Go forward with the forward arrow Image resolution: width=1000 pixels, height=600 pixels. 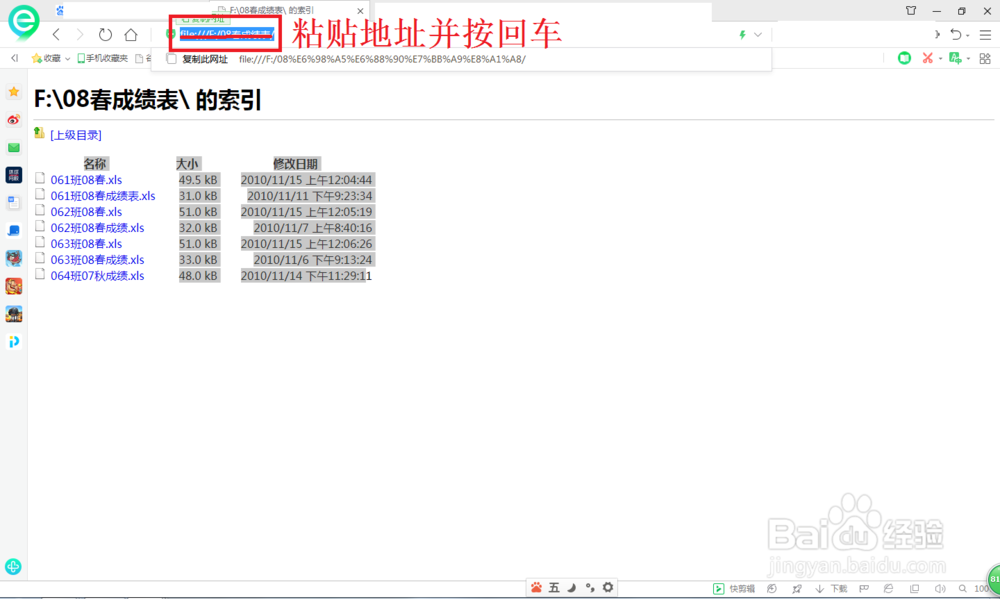coord(80,34)
